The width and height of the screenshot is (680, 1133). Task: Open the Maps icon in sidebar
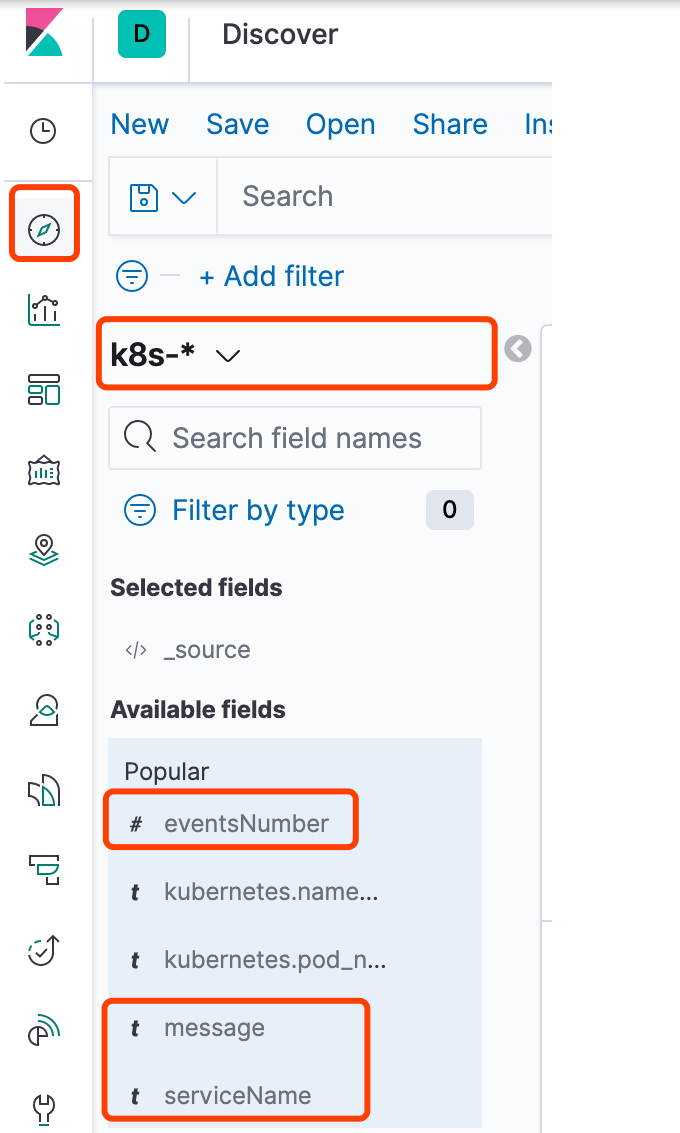pyautogui.click(x=44, y=550)
